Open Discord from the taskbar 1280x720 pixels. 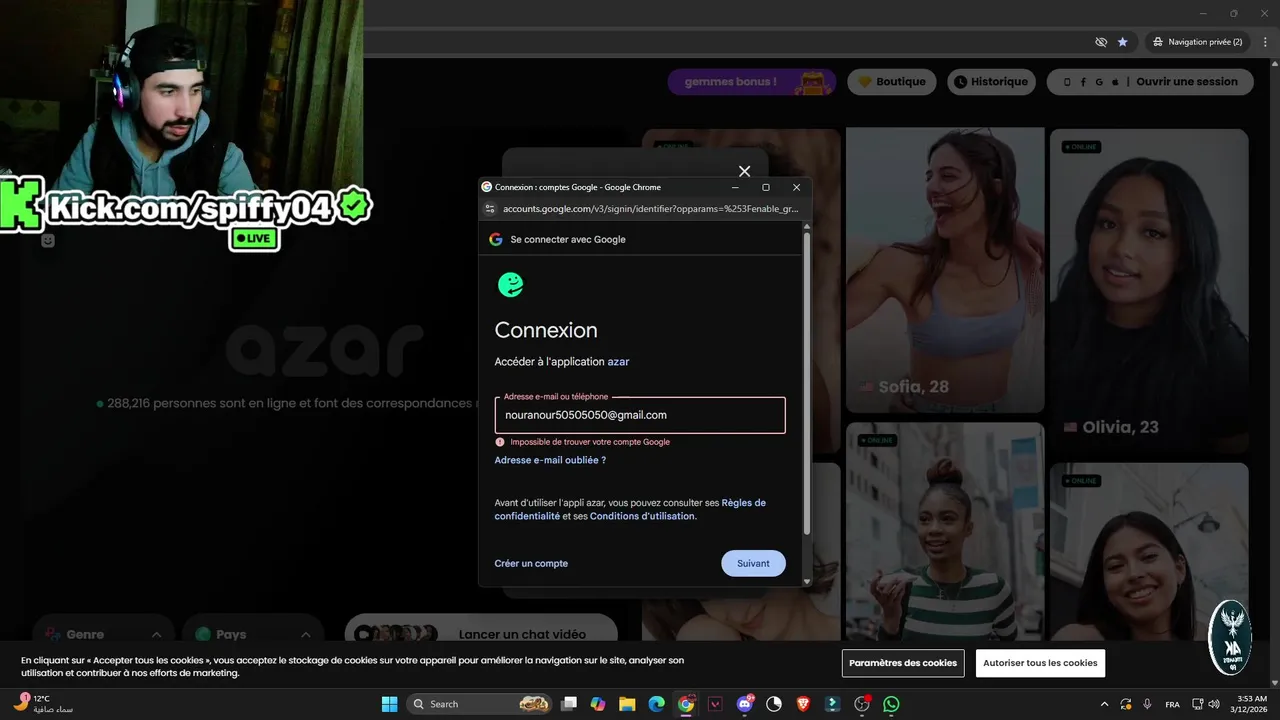point(744,704)
